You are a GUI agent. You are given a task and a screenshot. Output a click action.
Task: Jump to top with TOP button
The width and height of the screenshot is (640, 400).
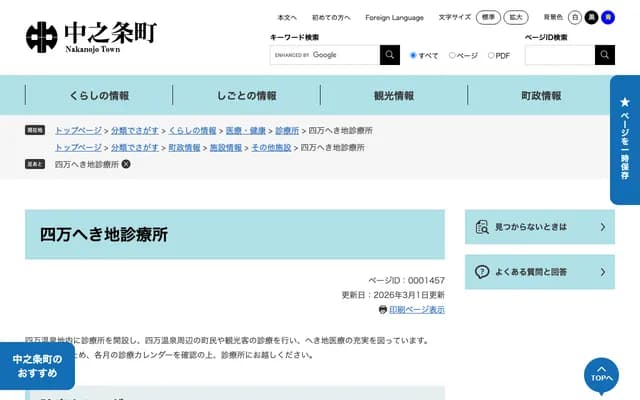point(600,375)
